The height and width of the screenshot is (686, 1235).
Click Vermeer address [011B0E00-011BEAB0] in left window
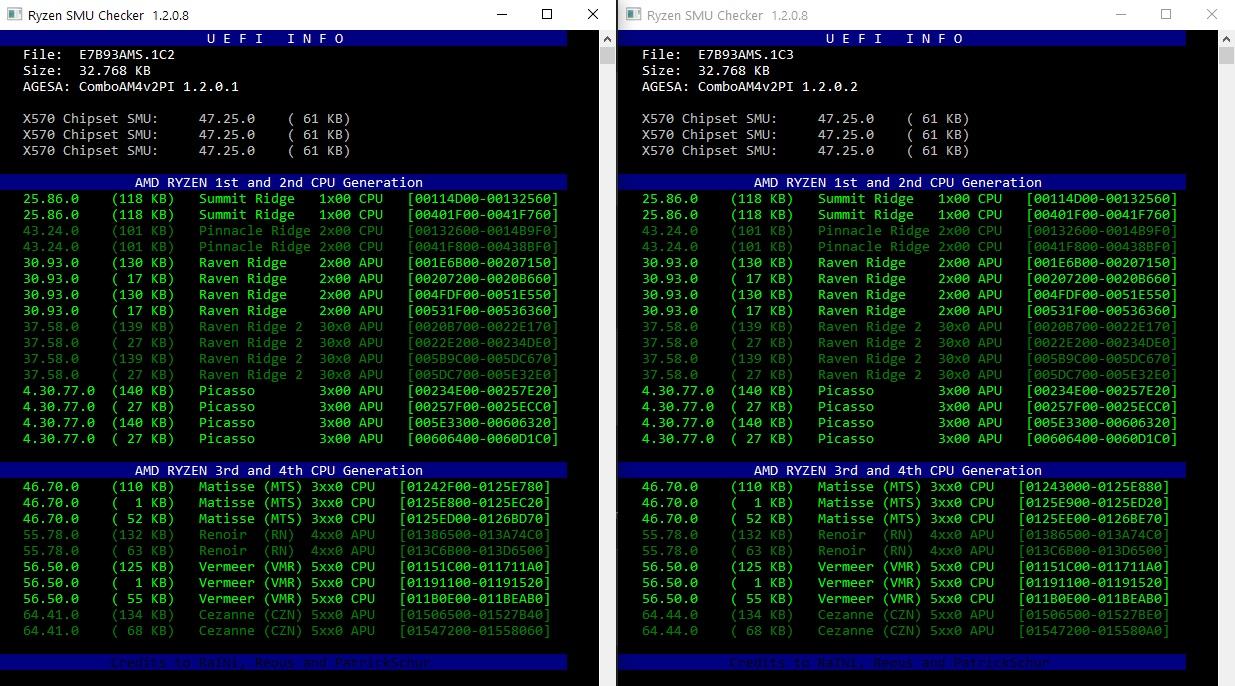point(475,598)
